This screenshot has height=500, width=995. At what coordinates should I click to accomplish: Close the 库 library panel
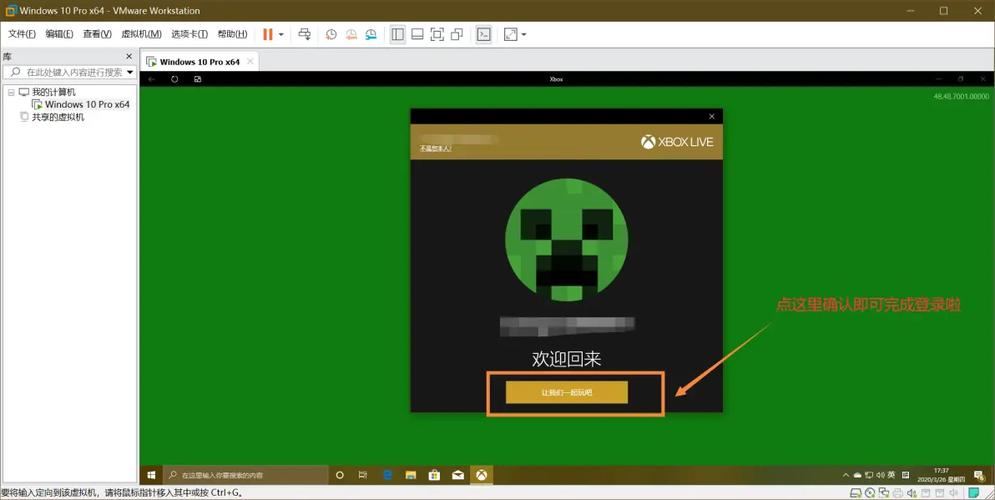(x=129, y=56)
